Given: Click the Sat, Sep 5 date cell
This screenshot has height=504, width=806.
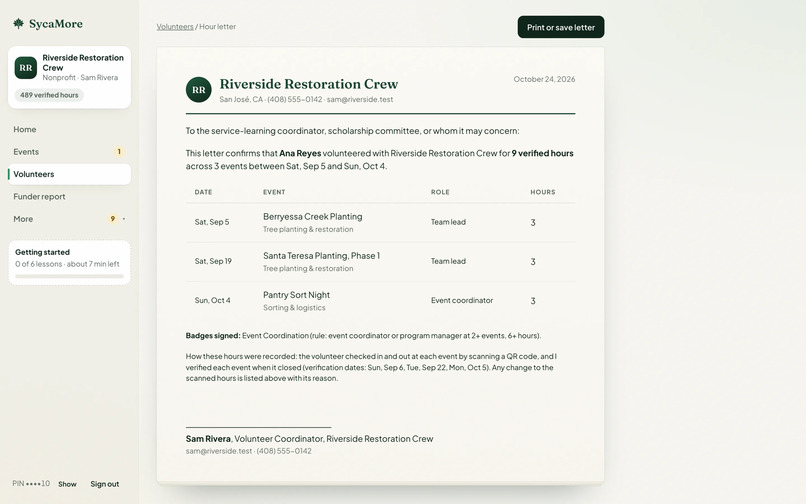Looking at the screenshot, I should tap(212, 222).
